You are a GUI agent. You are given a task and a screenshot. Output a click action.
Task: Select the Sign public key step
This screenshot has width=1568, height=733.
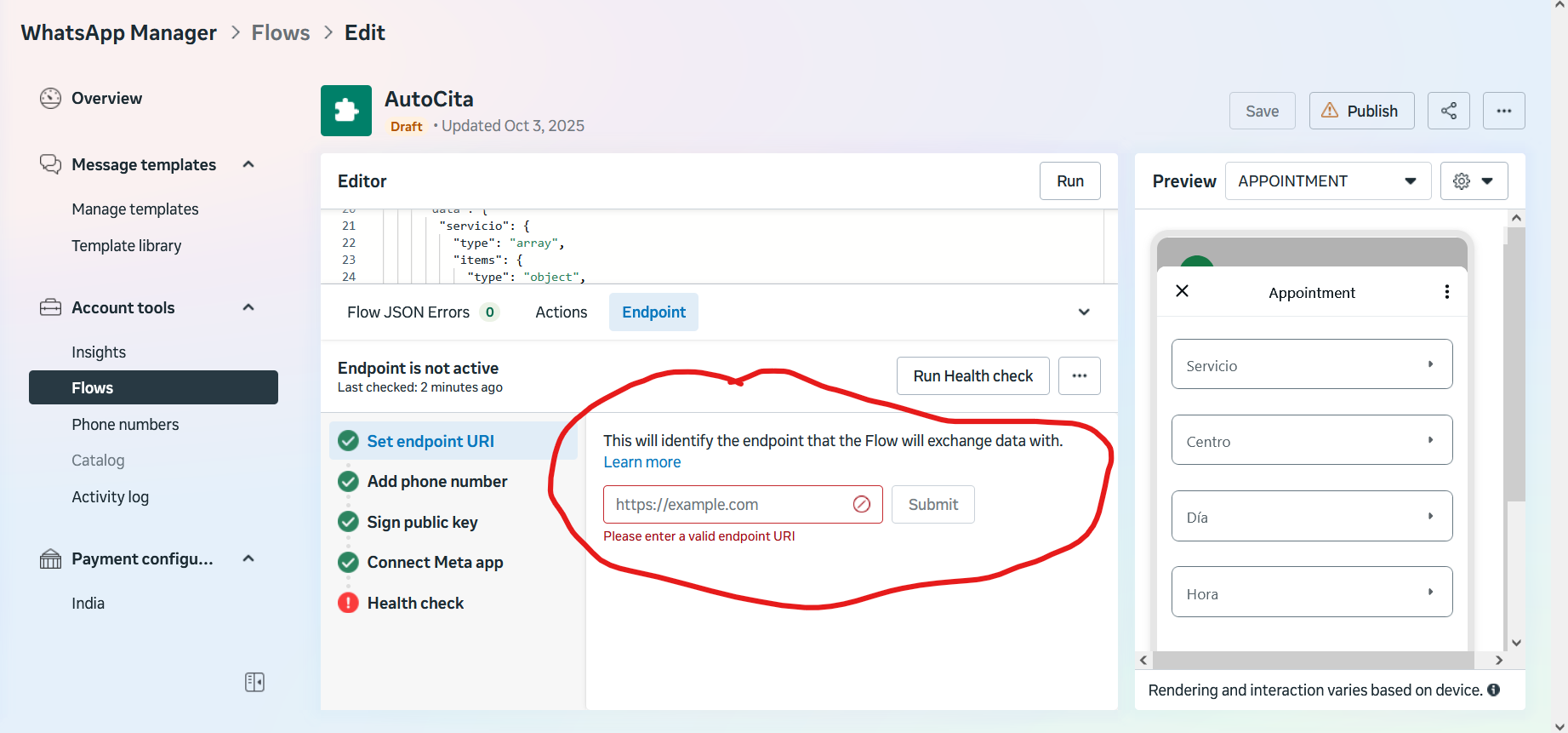[453, 522]
